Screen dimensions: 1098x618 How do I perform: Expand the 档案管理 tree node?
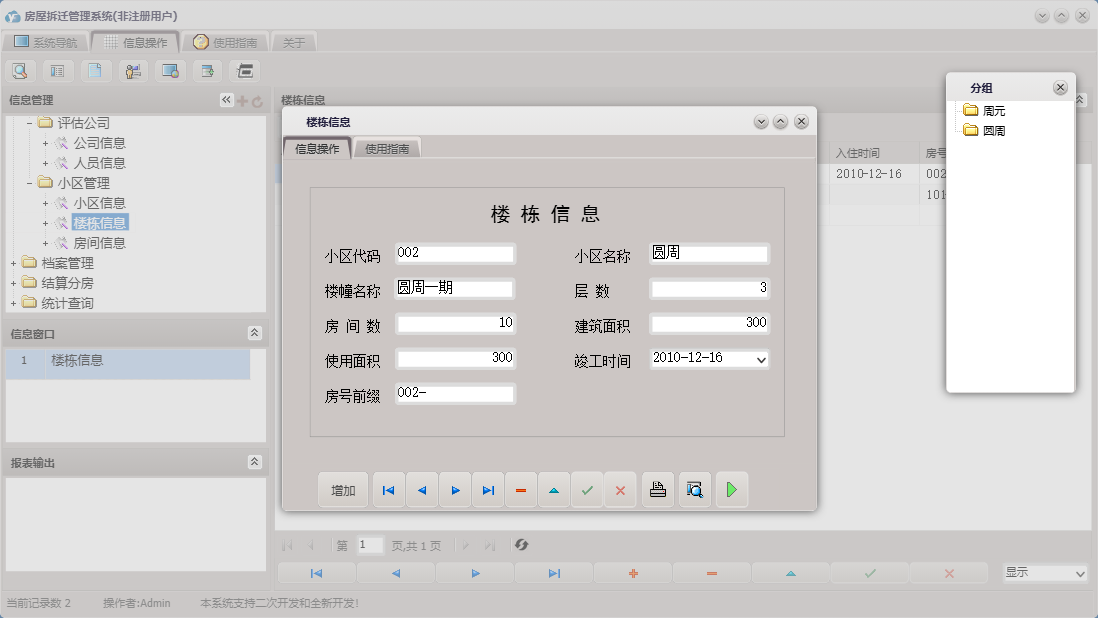pyautogui.click(x=15, y=263)
